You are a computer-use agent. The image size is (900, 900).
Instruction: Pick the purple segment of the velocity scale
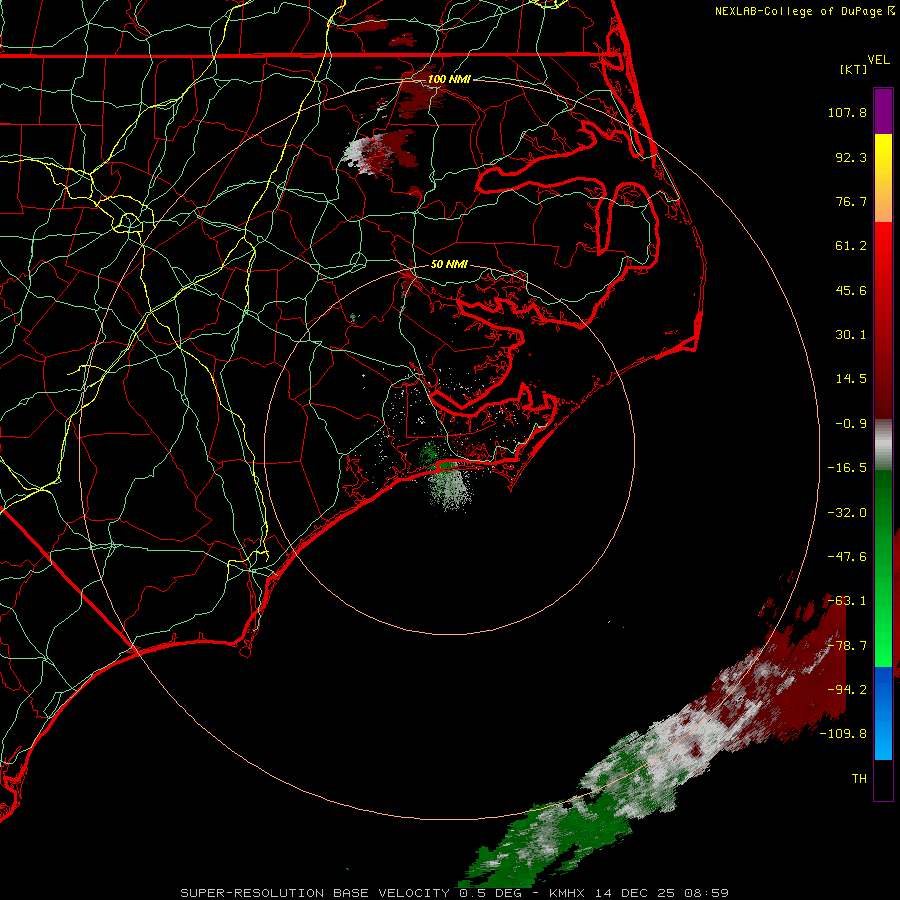tap(883, 111)
